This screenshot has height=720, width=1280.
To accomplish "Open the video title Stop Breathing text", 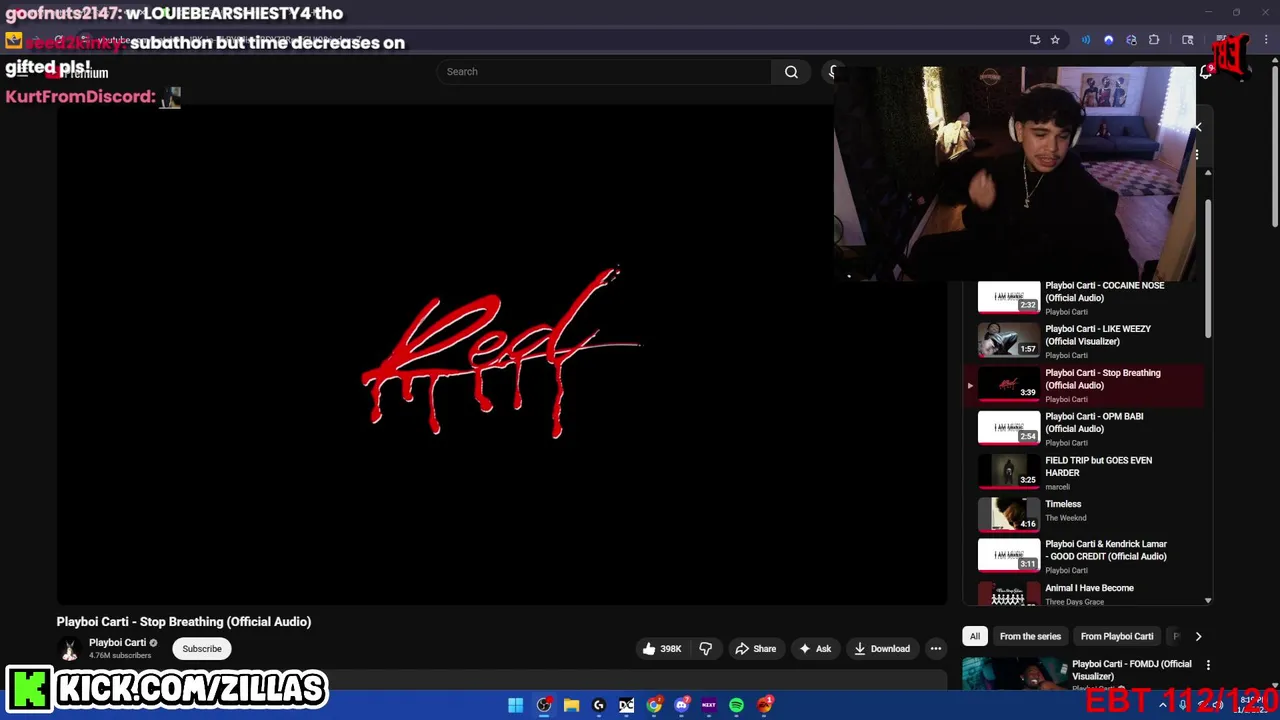I will point(184,622).
